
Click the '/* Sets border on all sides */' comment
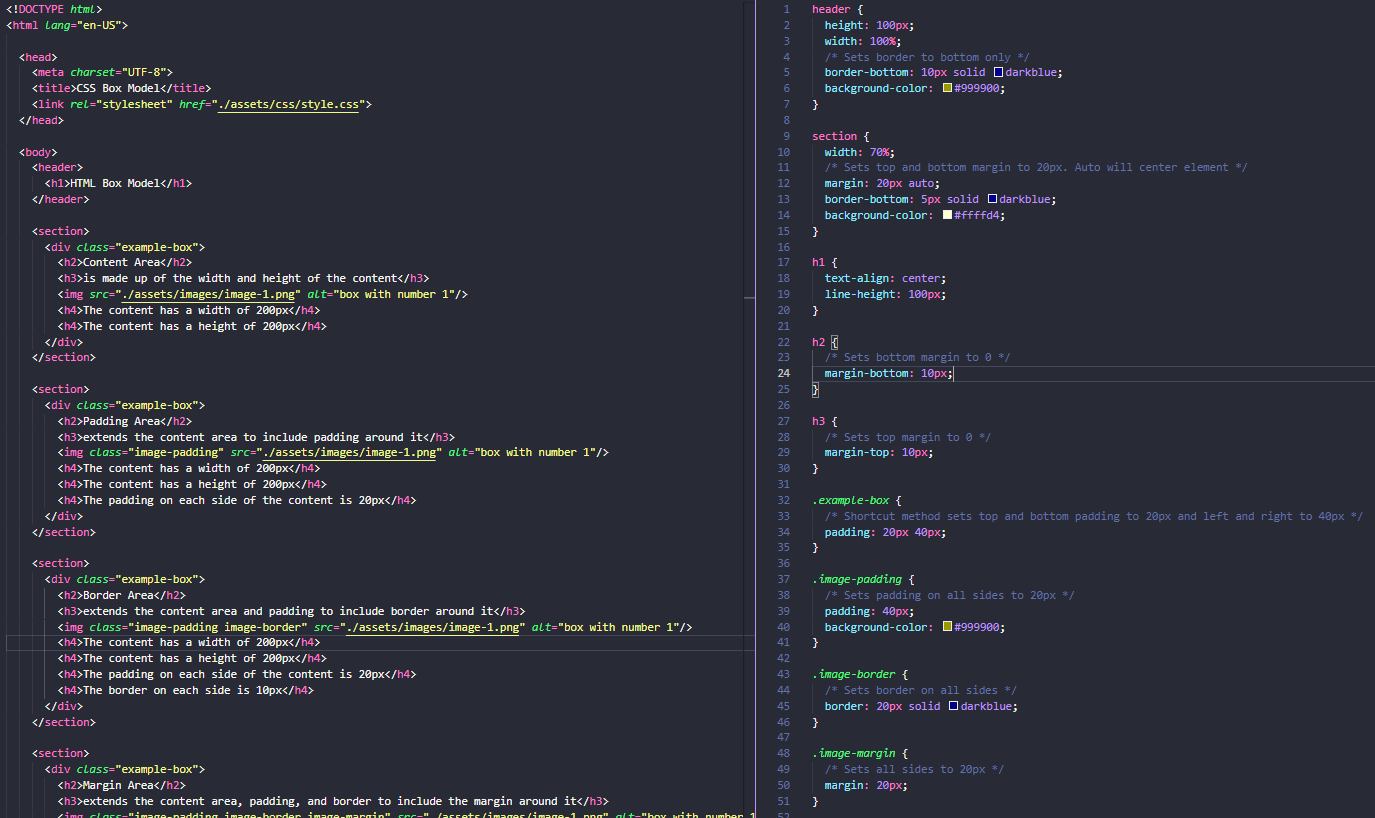[920, 690]
